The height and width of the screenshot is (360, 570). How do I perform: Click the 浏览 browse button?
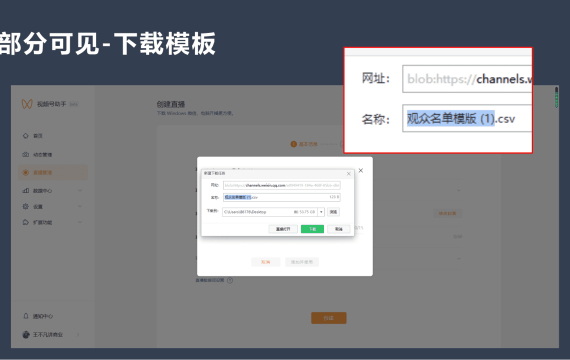333,212
